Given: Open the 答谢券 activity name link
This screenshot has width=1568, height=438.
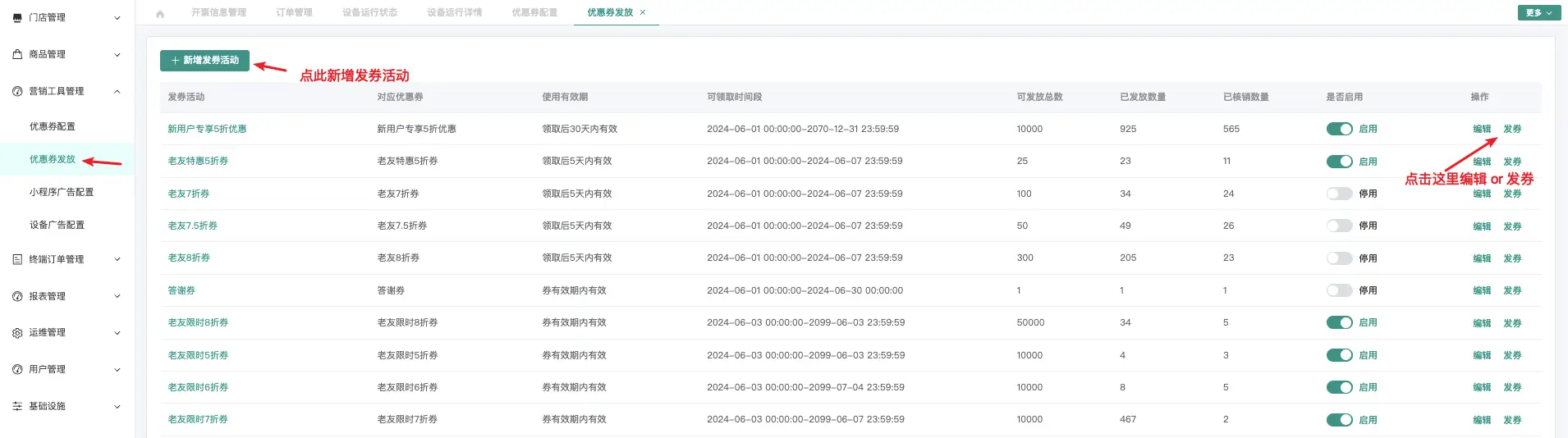Looking at the screenshot, I should pyautogui.click(x=181, y=290).
